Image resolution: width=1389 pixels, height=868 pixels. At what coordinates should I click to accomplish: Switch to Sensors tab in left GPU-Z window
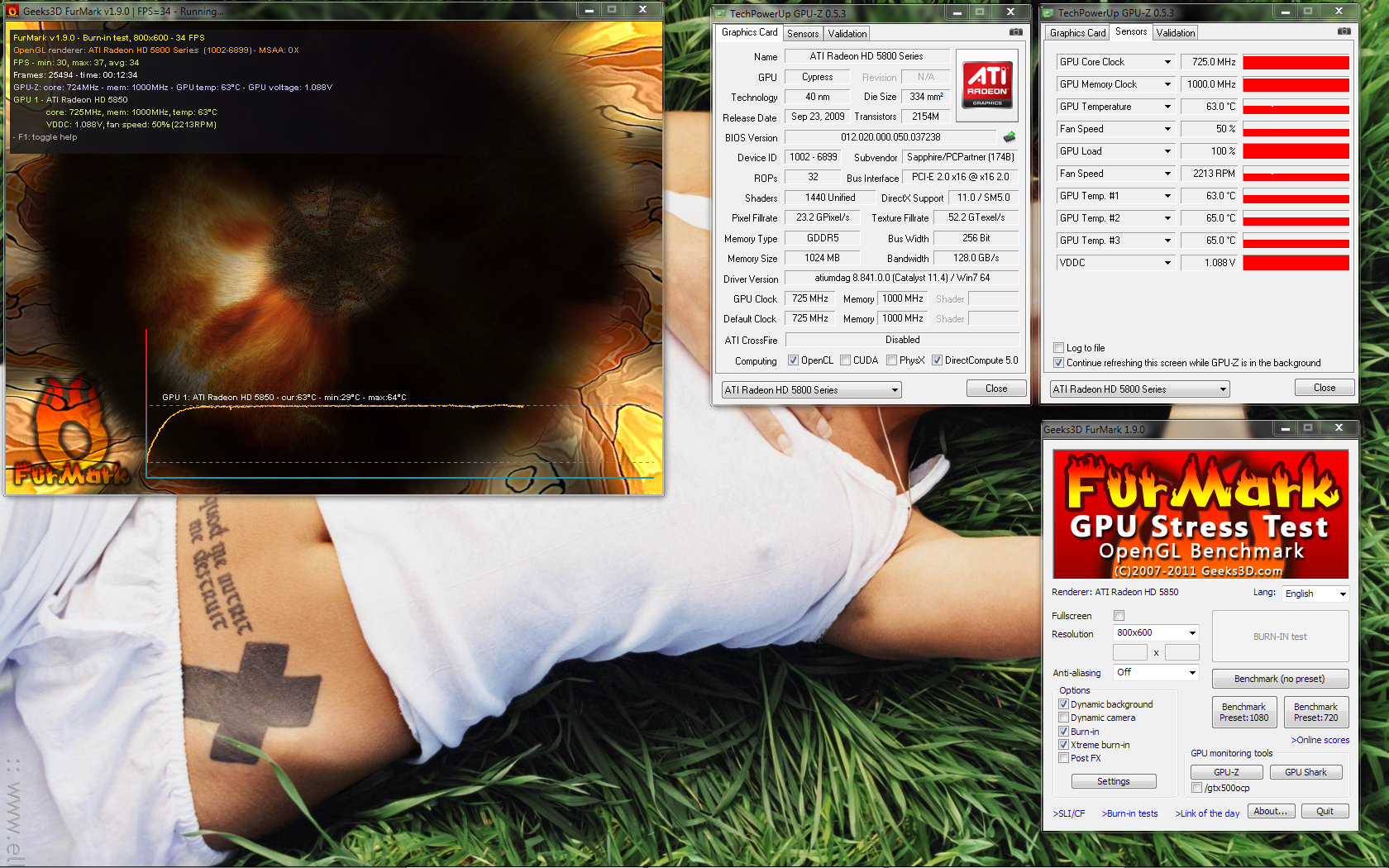coord(803,34)
